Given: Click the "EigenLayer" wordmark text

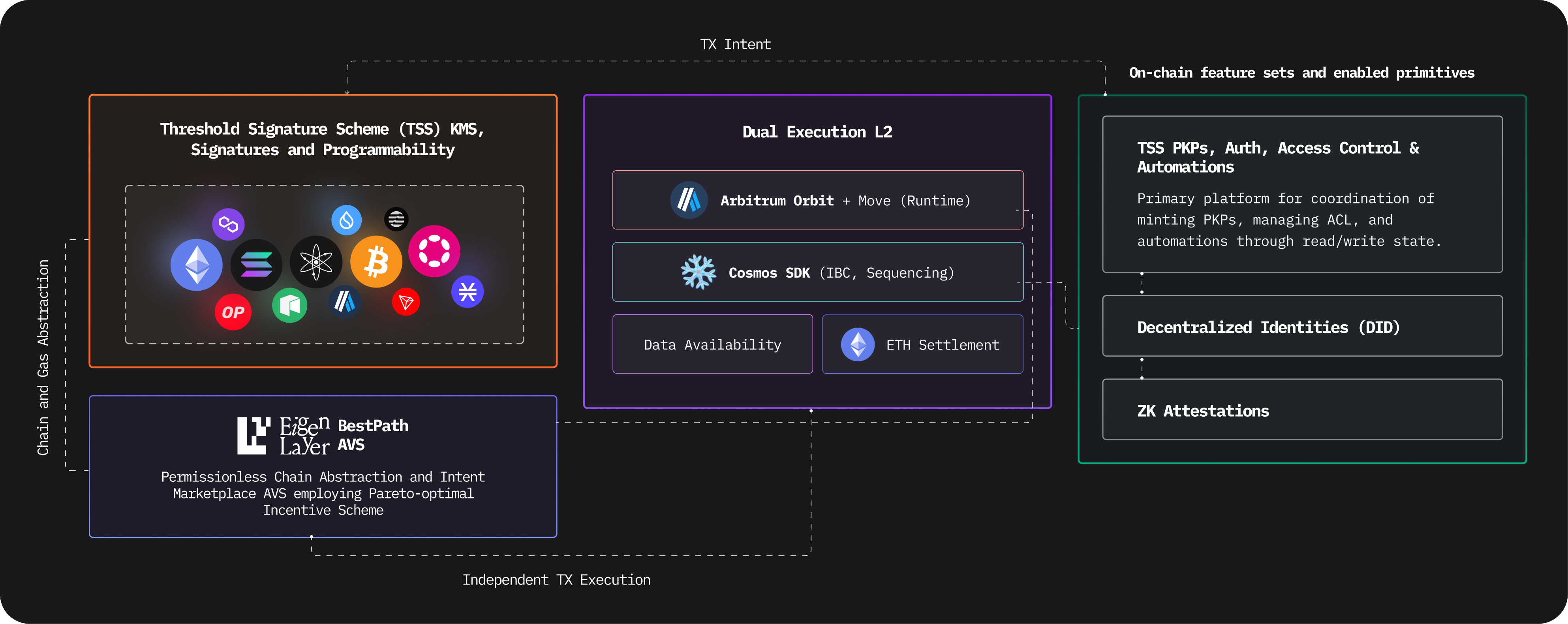Looking at the screenshot, I should click(304, 436).
